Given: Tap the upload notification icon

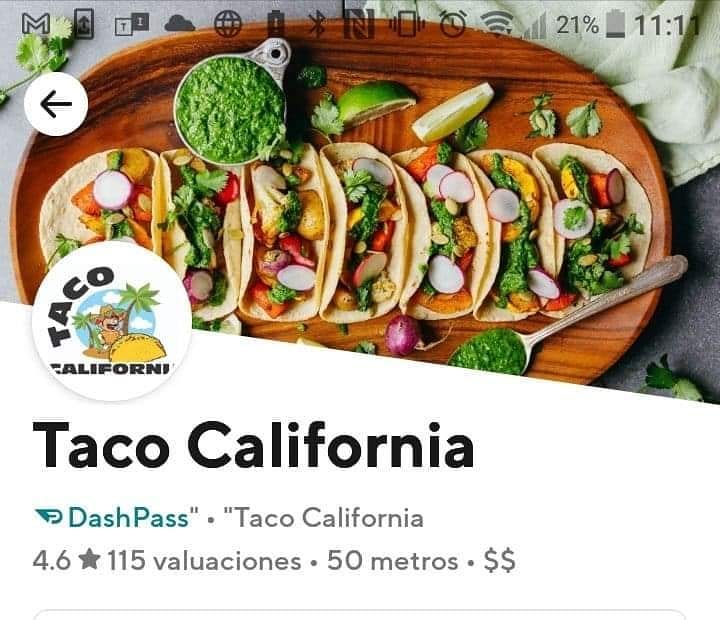Looking at the screenshot, I should 84,24.
